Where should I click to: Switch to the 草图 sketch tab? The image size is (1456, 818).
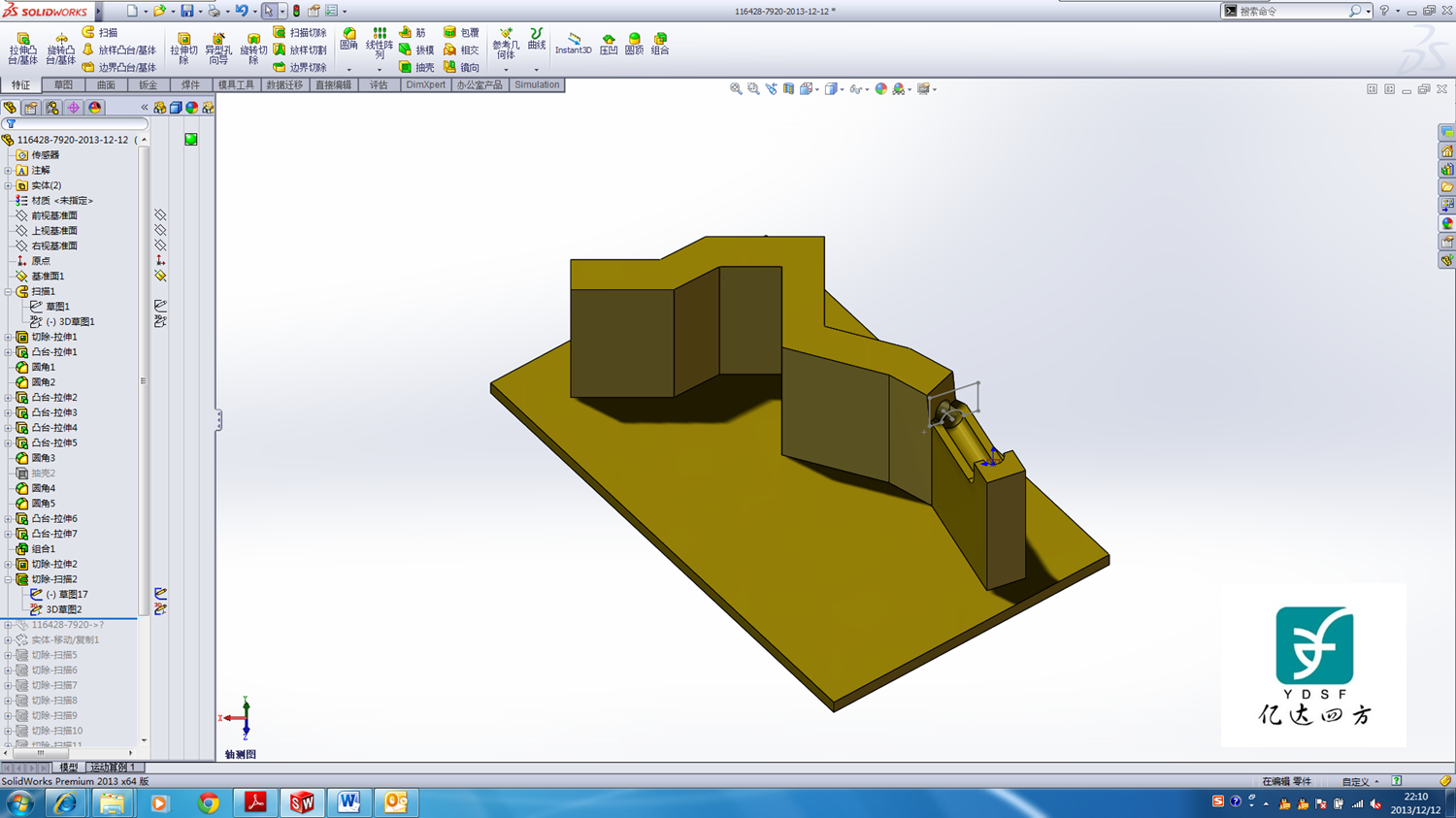point(63,85)
